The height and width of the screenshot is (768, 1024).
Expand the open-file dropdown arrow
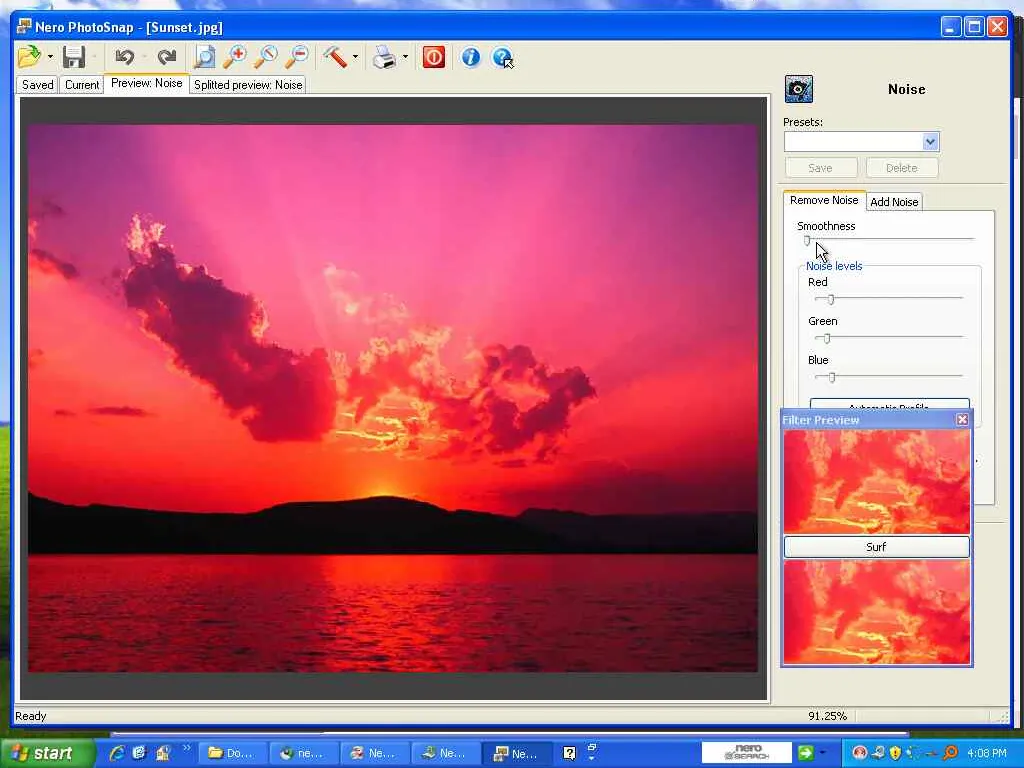[50, 57]
